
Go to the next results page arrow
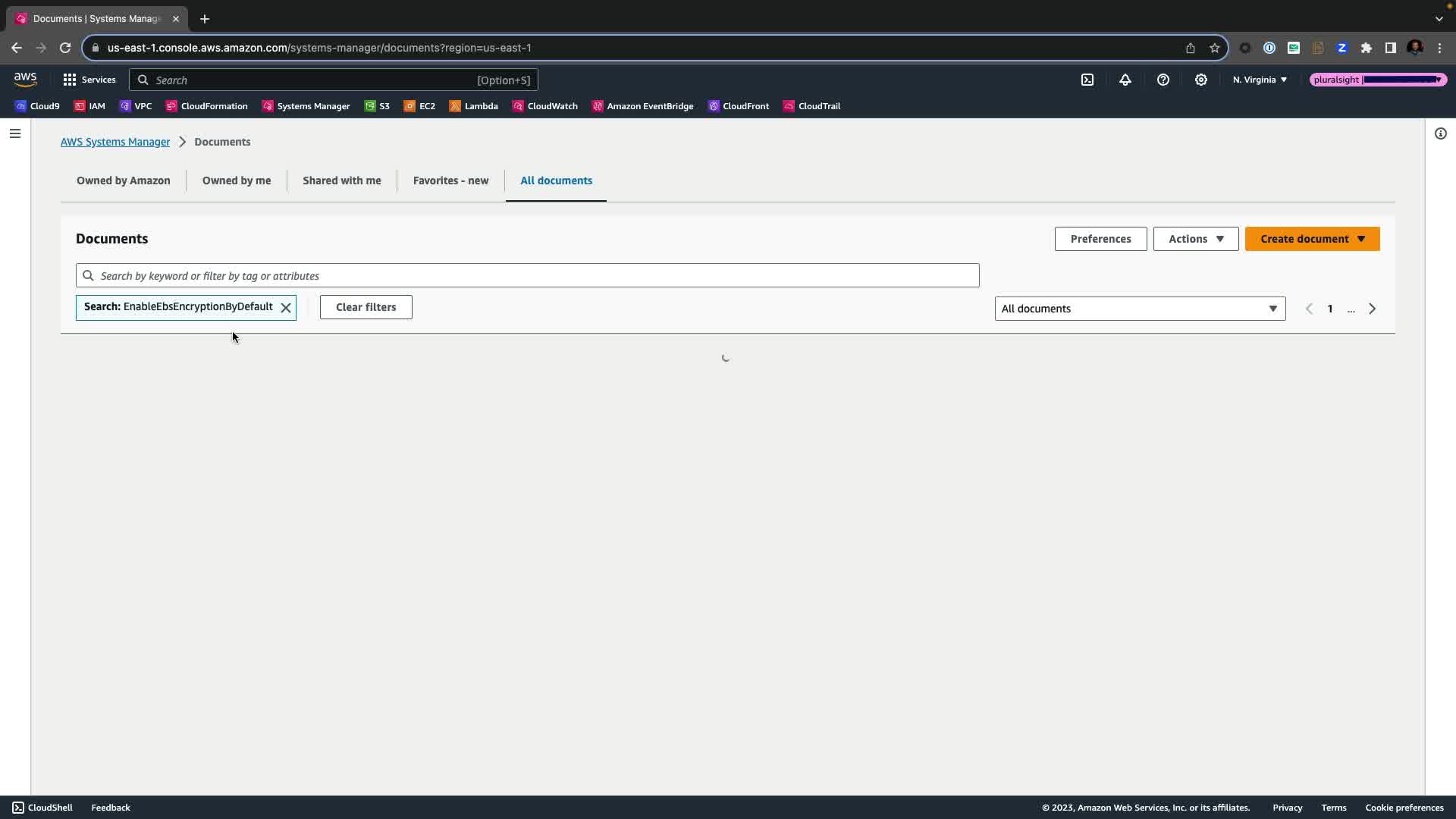click(x=1372, y=309)
